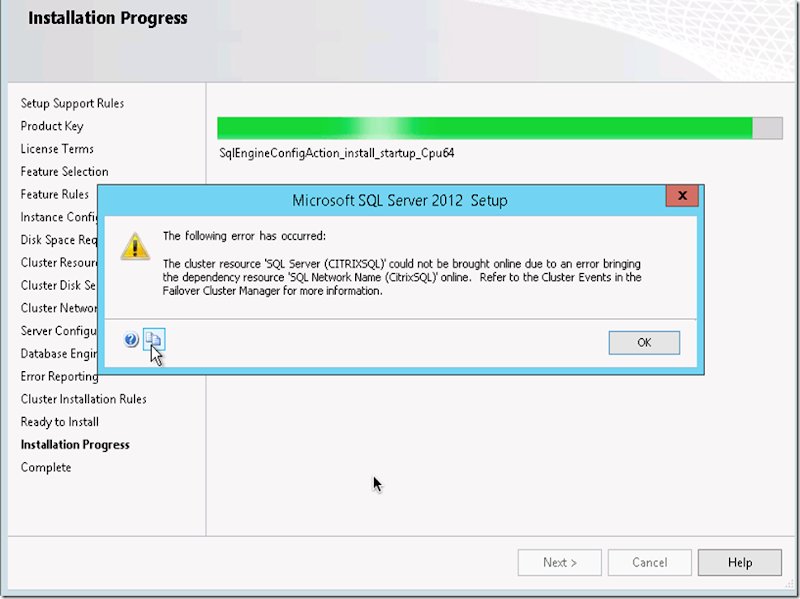This screenshot has width=800, height=599.
Task: Select Cluster Disk Selection step
Action: point(59,285)
